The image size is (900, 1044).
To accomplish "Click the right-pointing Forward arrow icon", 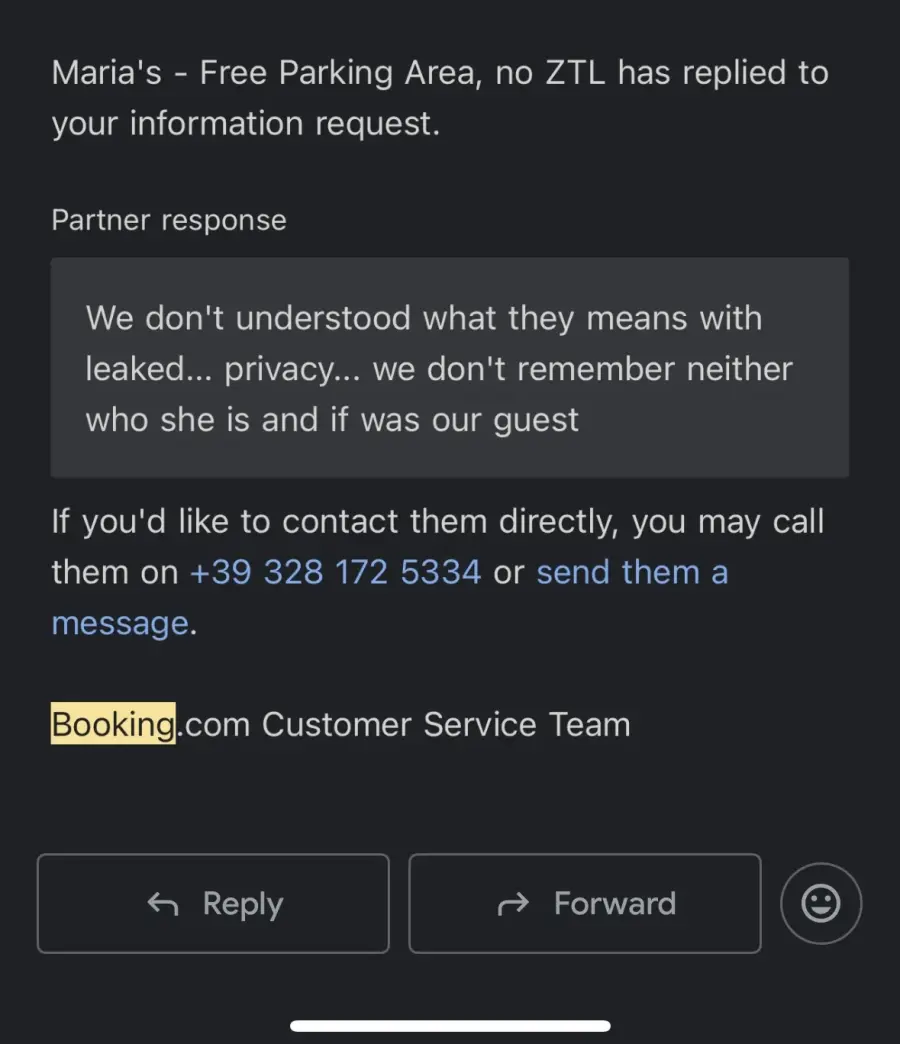I will (513, 904).
